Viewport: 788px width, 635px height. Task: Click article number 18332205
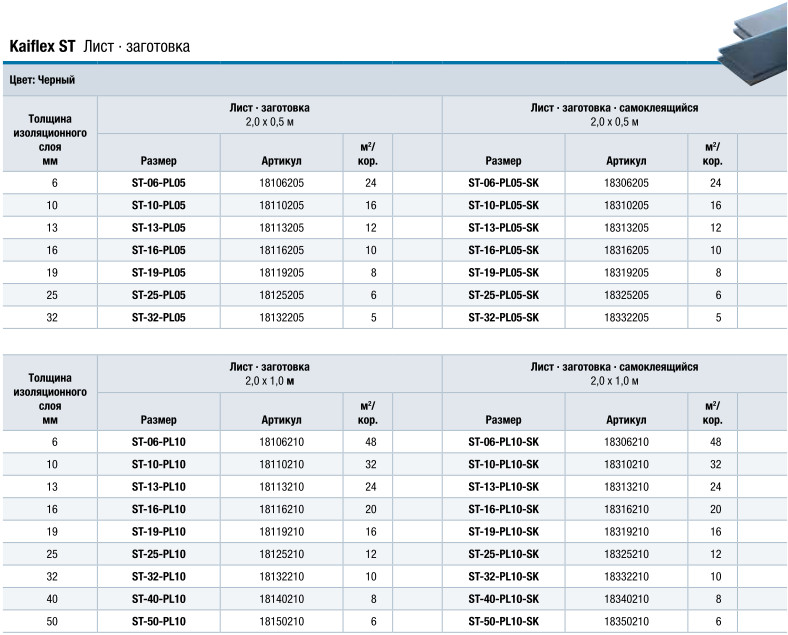626,318
